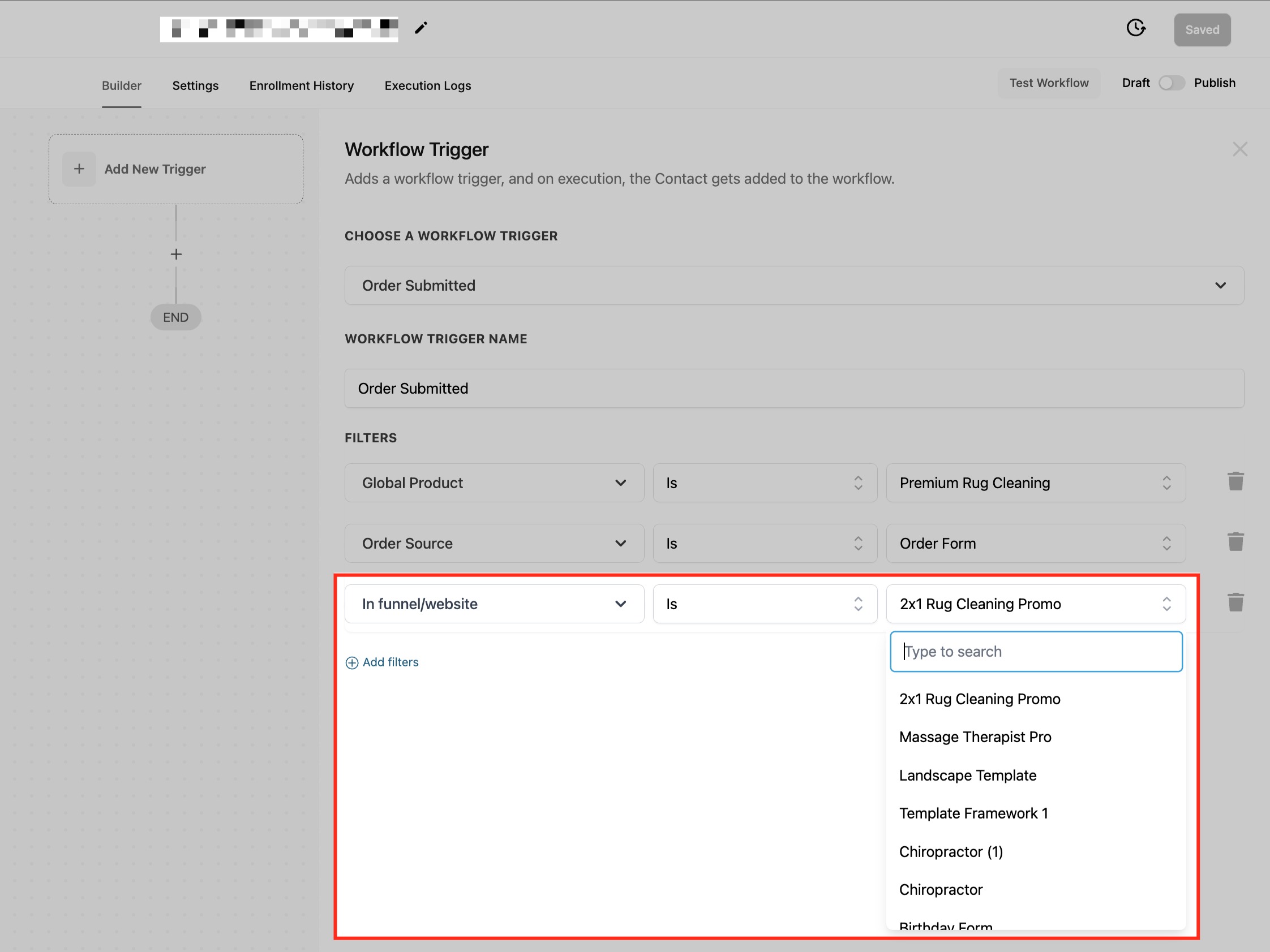This screenshot has width=1270, height=952.
Task: Select Massage Therapist Pro from list
Action: point(975,737)
